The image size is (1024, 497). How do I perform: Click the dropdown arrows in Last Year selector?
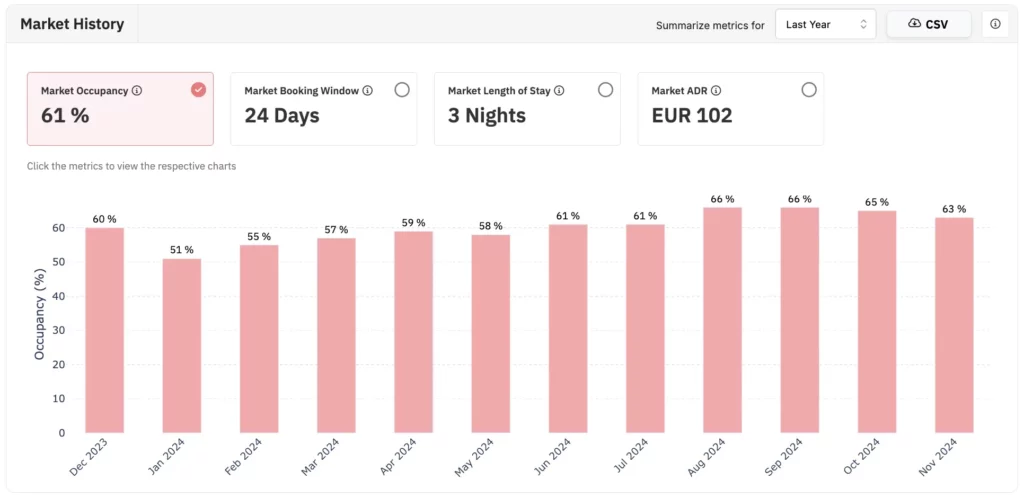tap(862, 24)
